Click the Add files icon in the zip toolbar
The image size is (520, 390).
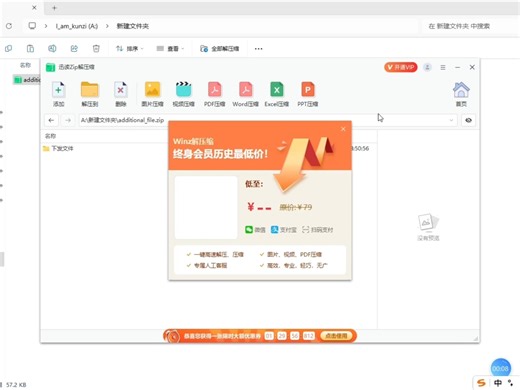[x=58, y=94]
